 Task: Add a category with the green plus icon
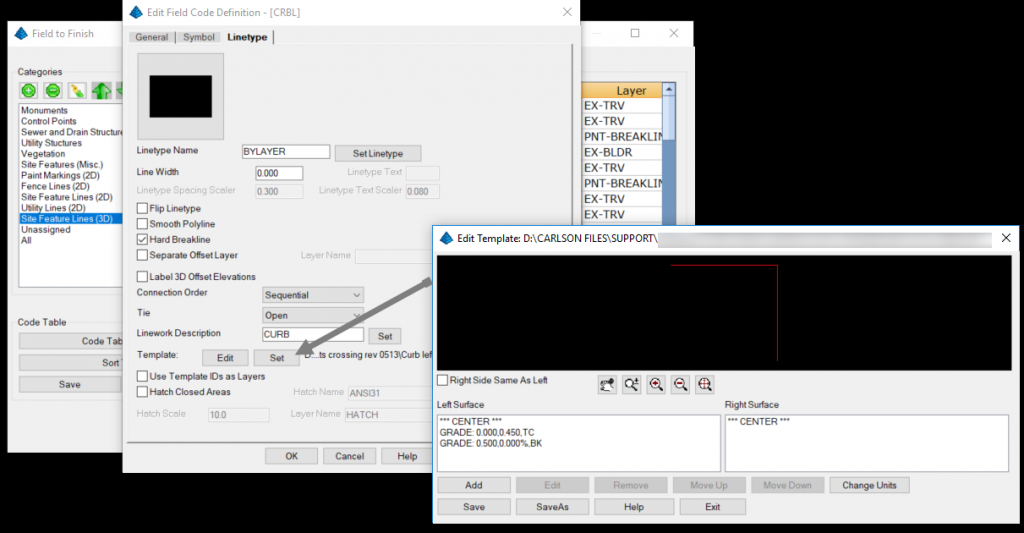coord(29,91)
